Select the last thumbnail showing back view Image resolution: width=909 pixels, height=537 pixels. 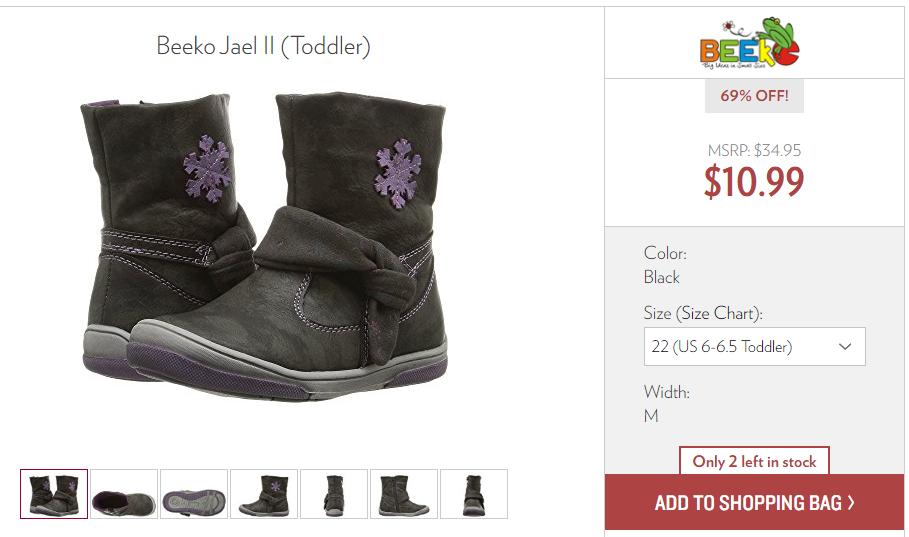474,494
